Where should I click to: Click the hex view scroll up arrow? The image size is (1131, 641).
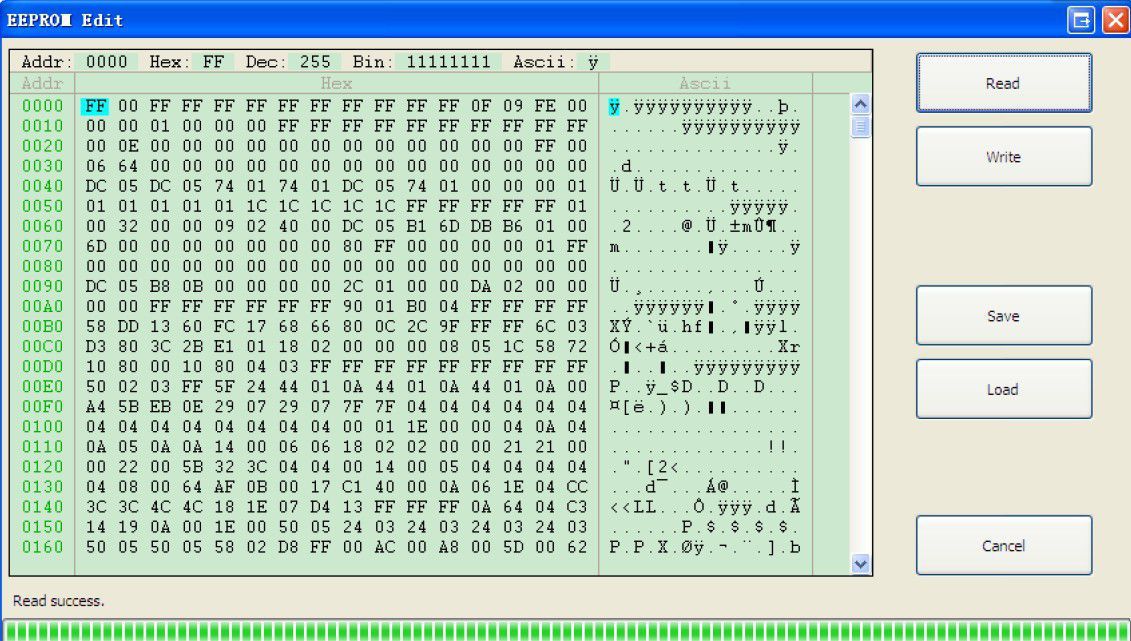860,105
